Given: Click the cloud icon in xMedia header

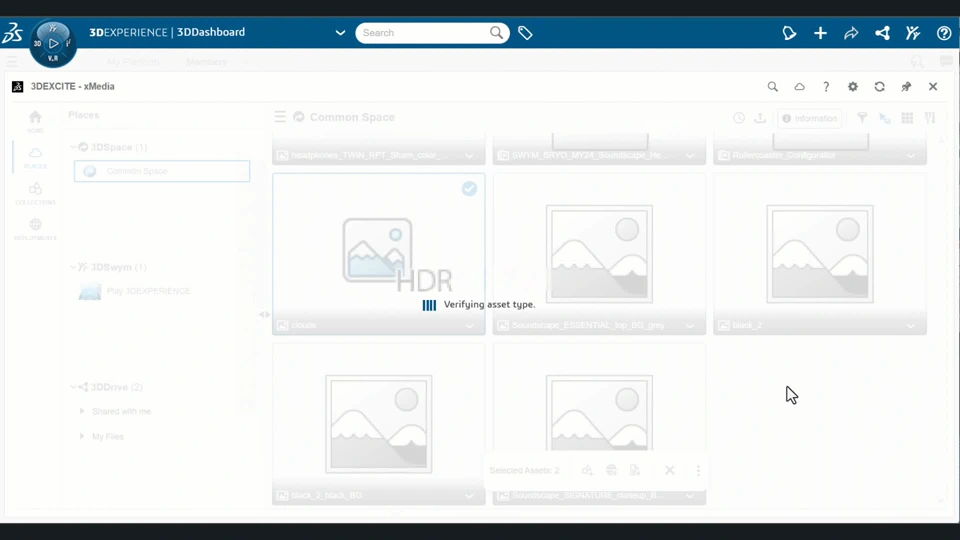Looking at the screenshot, I should (x=800, y=87).
